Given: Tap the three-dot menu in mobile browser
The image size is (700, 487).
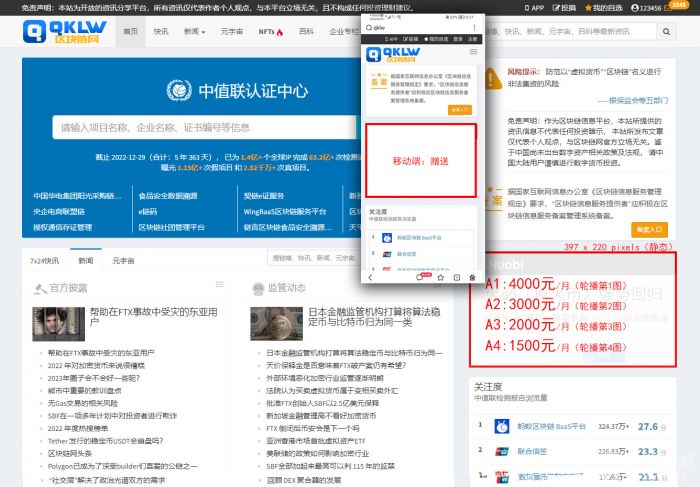Looking at the screenshot, I should 474,28.
